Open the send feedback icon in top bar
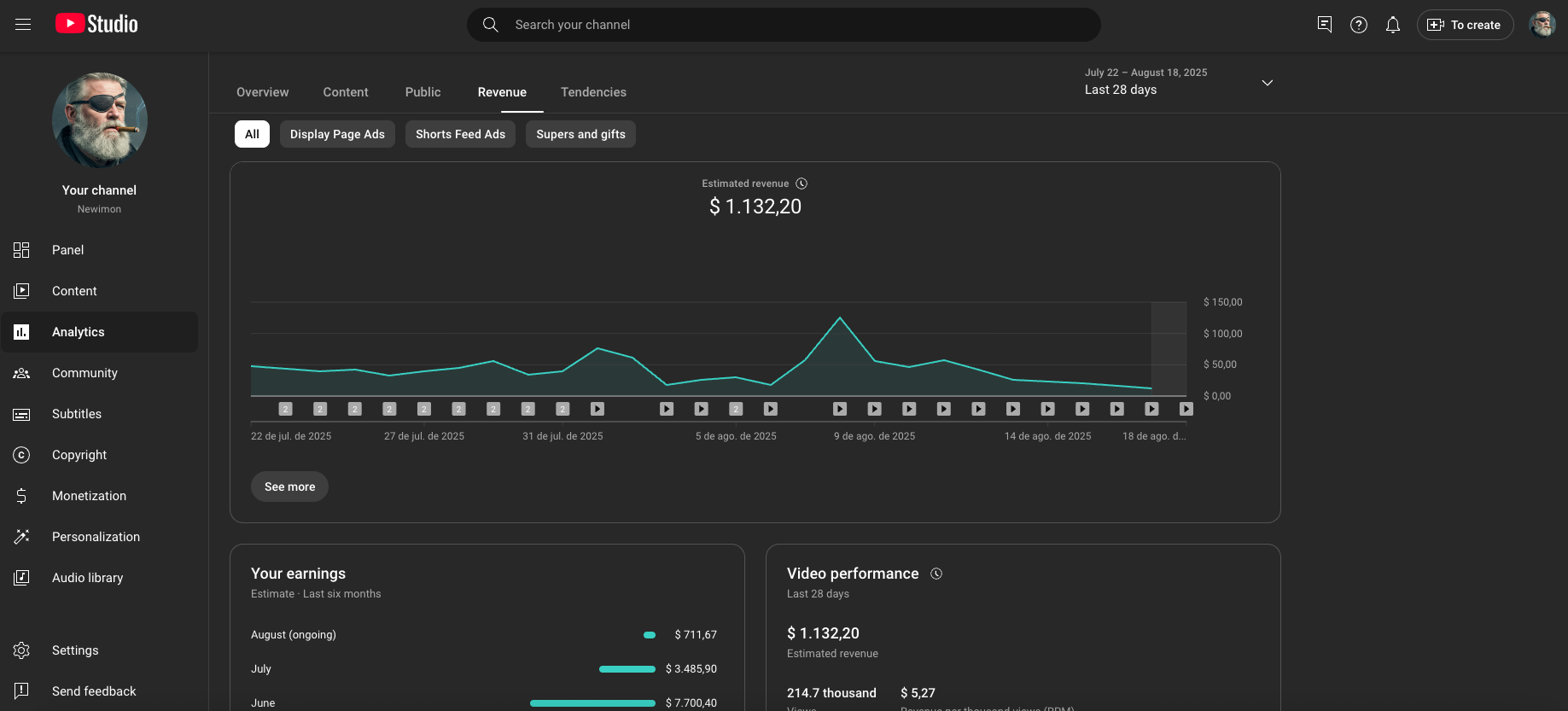1568x711 pixels. point(1324,25)
